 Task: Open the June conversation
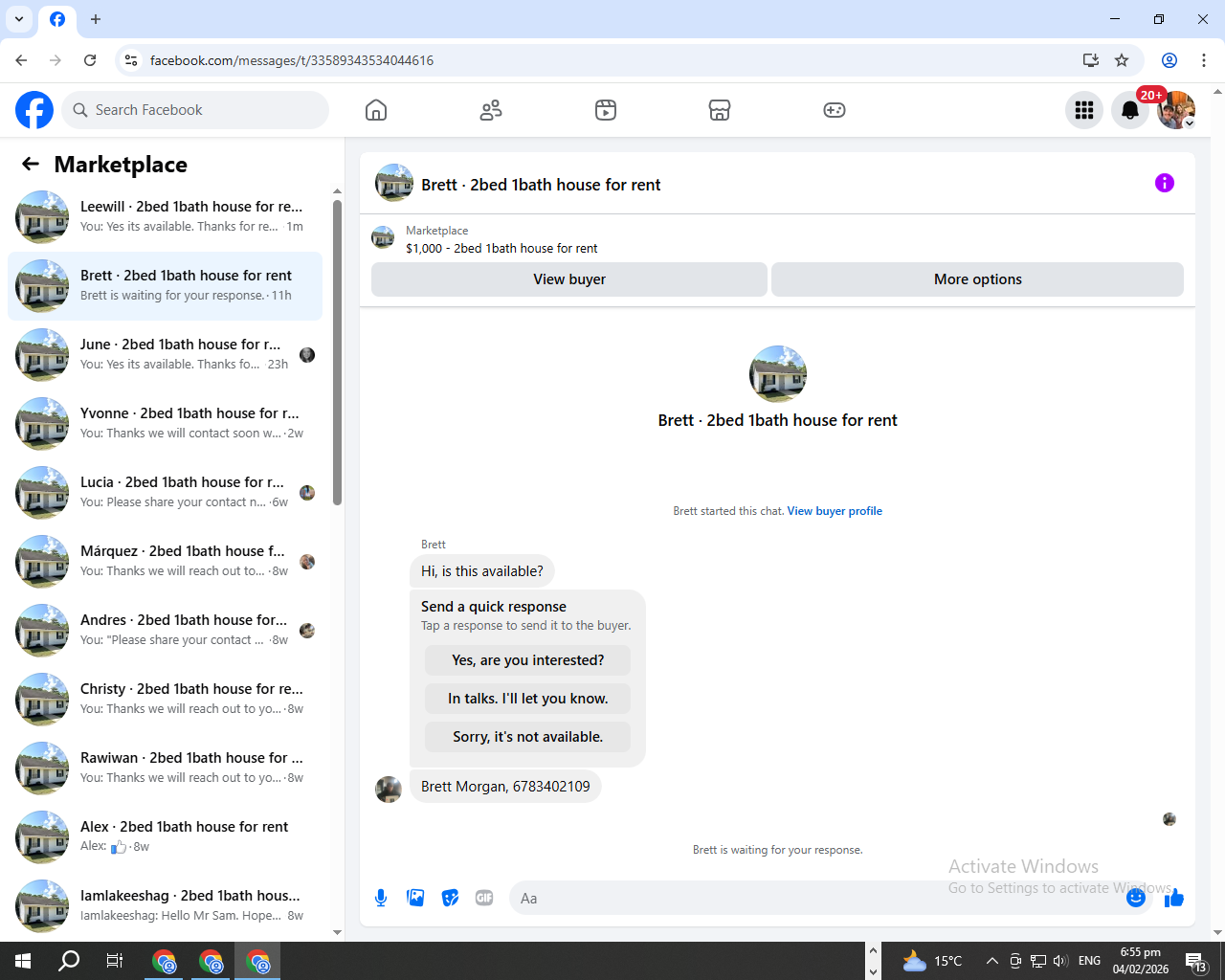[x=165, y=354]
